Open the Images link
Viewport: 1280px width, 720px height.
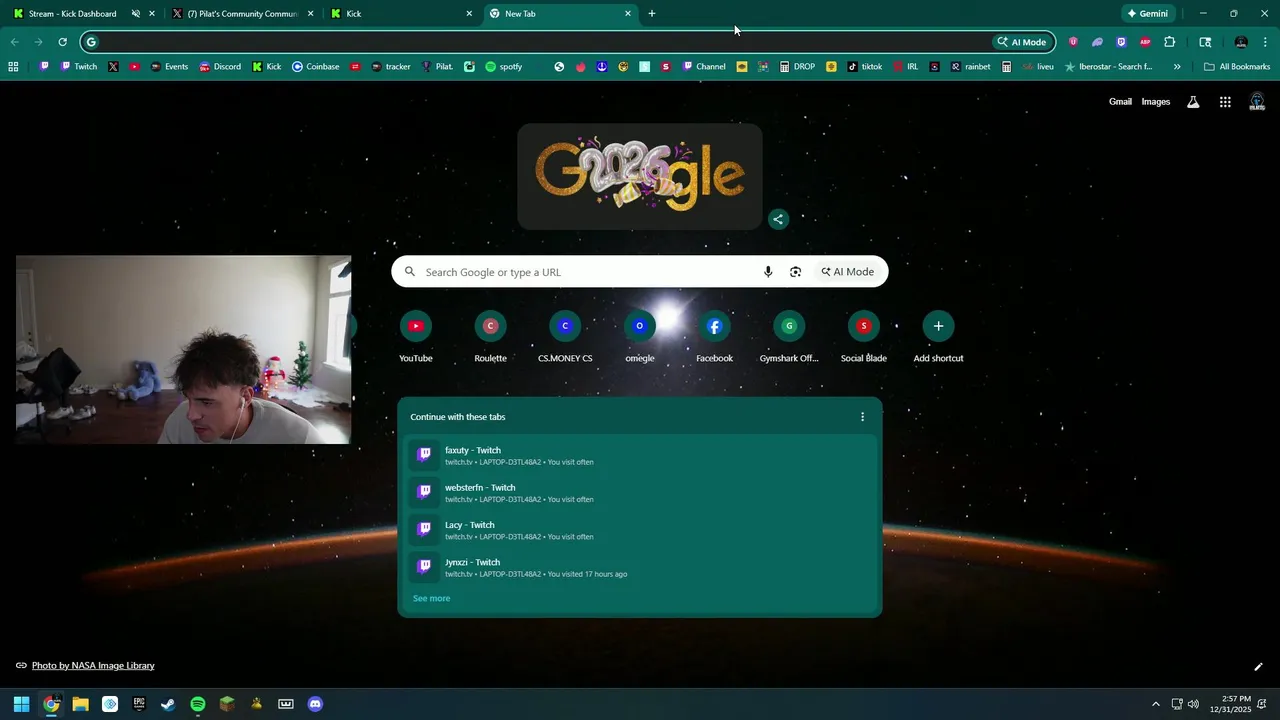tap(1156, 102)
